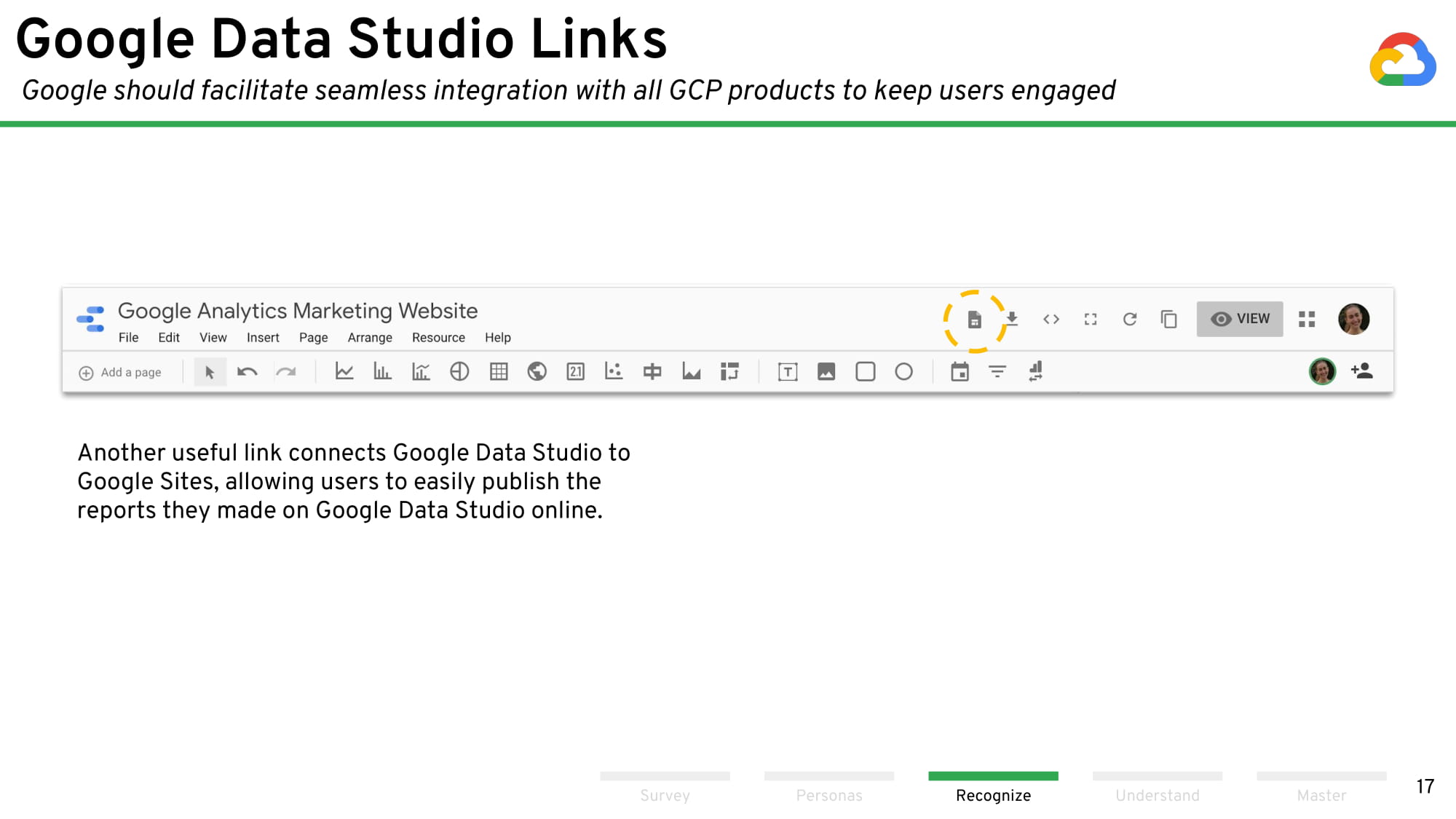Add a date range control

(960, 371)
